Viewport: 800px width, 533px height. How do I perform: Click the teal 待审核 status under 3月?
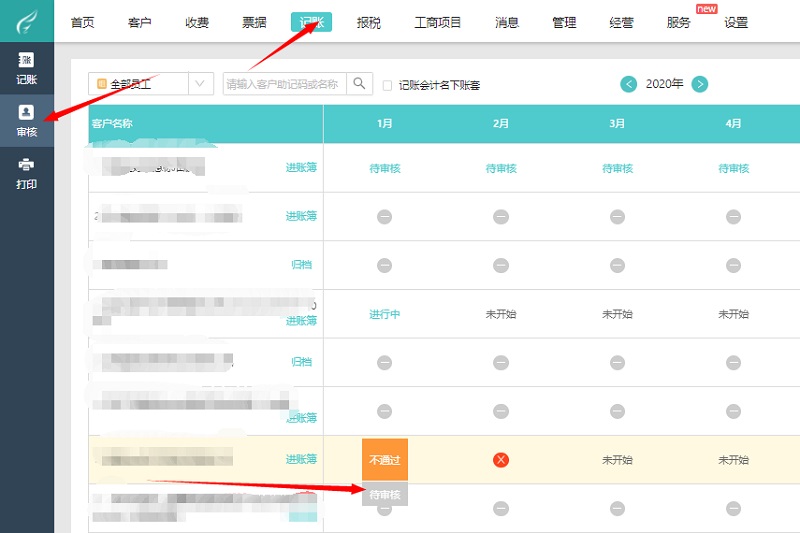pyautogui.click(x=617, y=168)
